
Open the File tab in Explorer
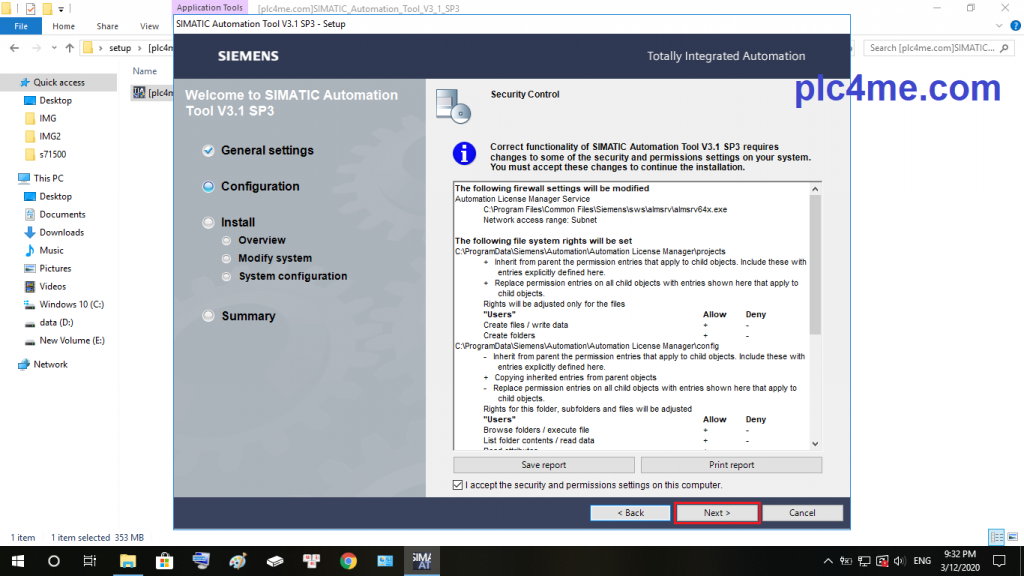click(x=20, y=26)
